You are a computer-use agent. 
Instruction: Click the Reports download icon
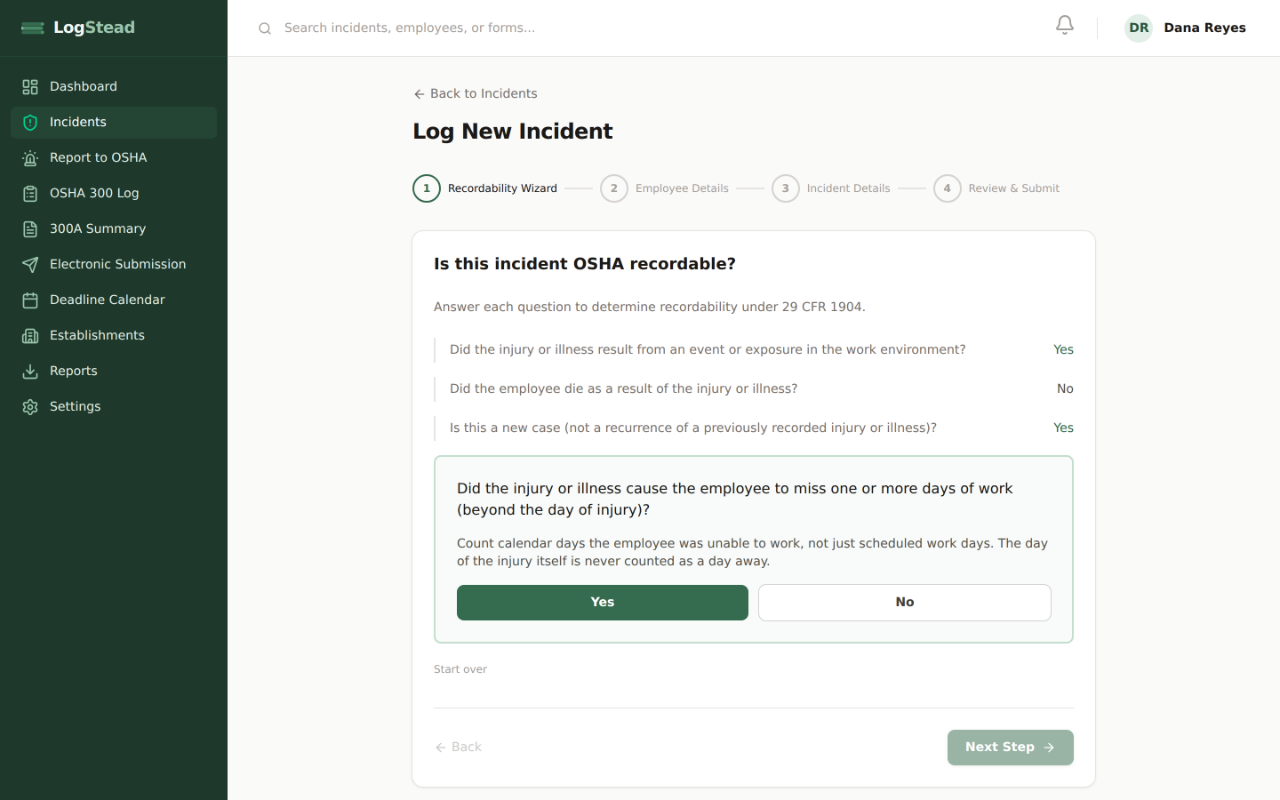coord(30,371)
